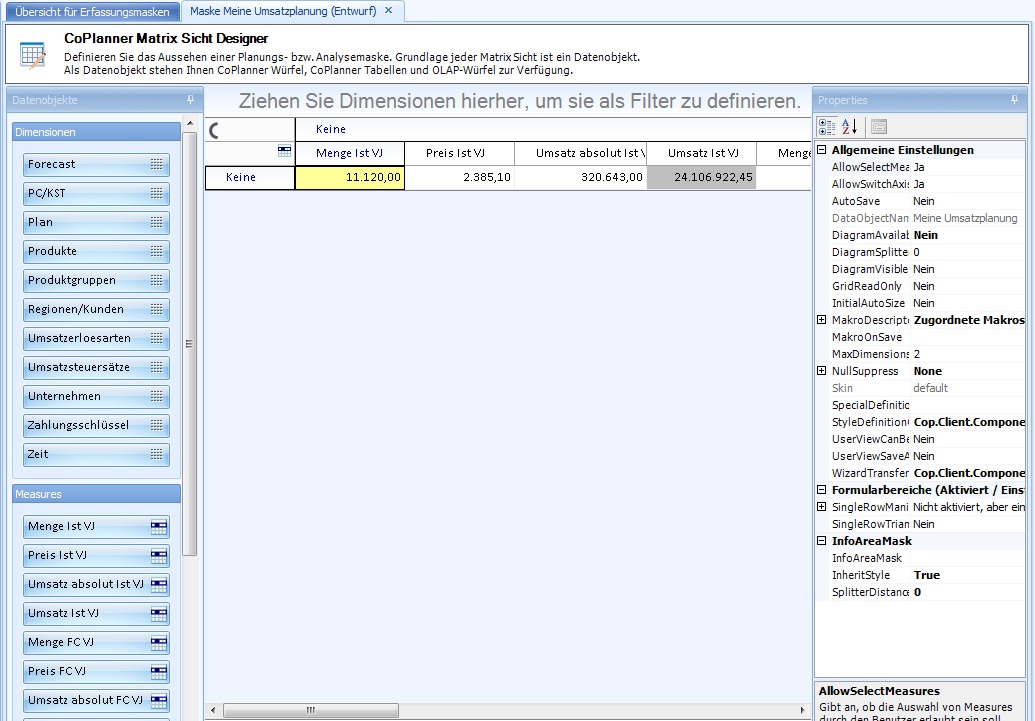
Task: Click the grid icon on Produktgruppen dimension
Action: [x=156, y=281]
